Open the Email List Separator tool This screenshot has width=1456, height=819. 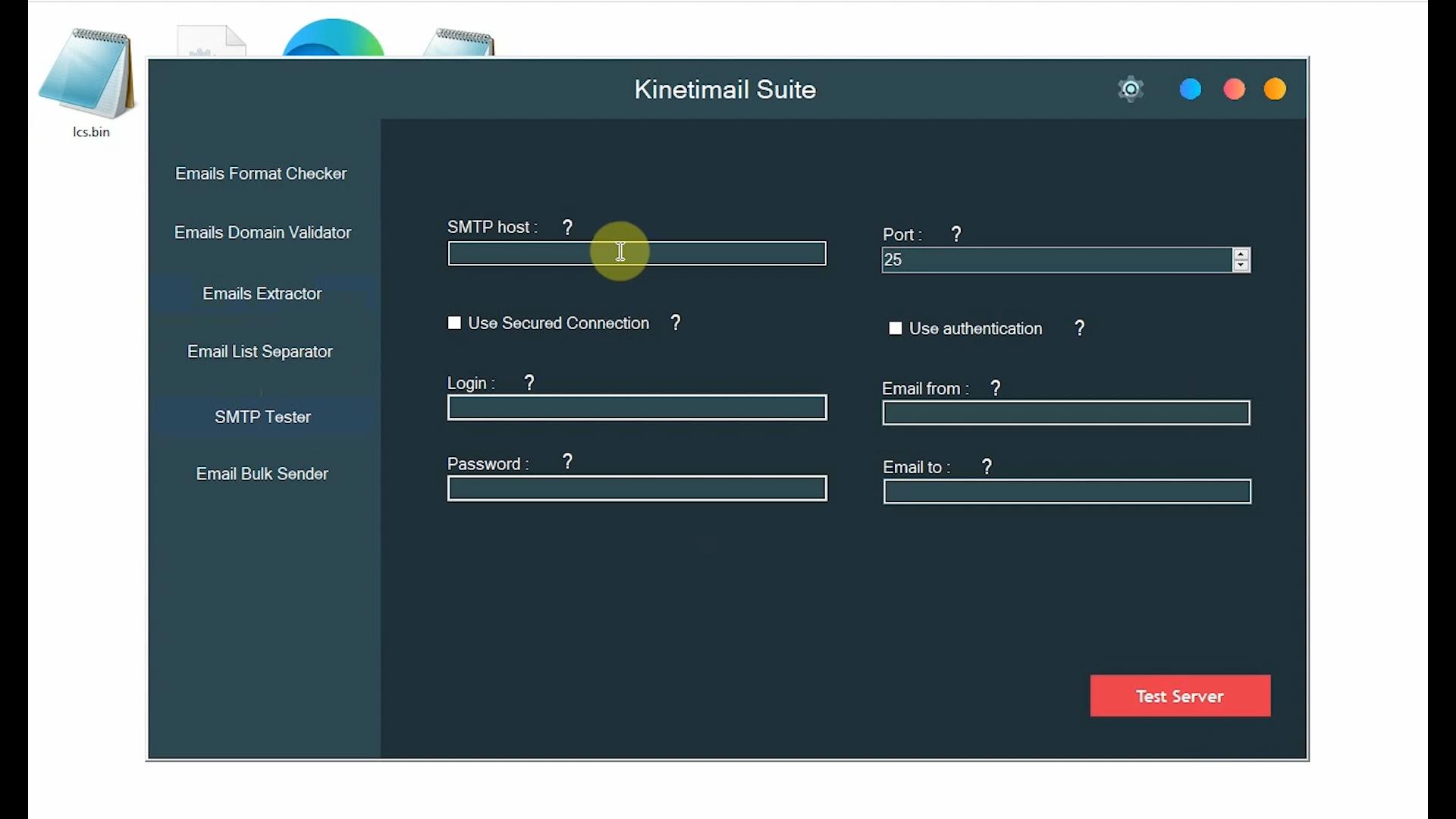(x=260, y=351)
